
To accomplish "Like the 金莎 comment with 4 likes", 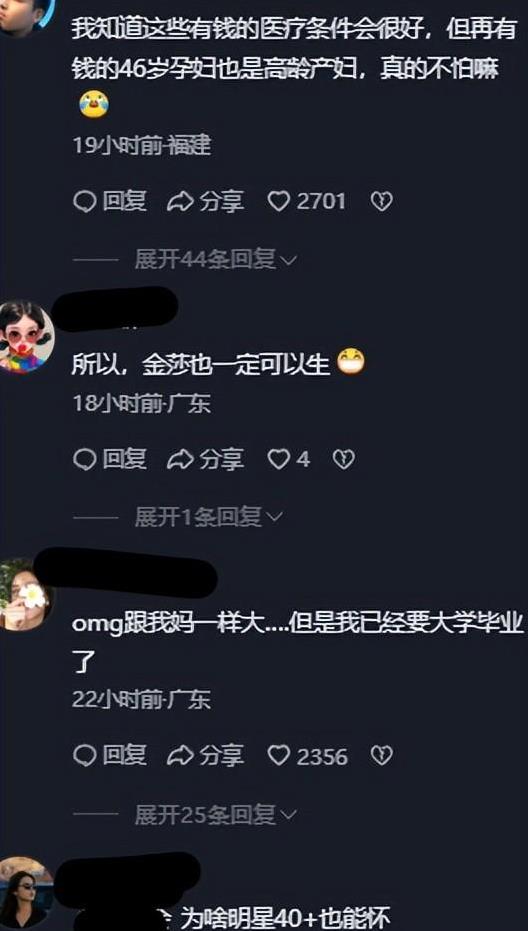I will [289, 459].
